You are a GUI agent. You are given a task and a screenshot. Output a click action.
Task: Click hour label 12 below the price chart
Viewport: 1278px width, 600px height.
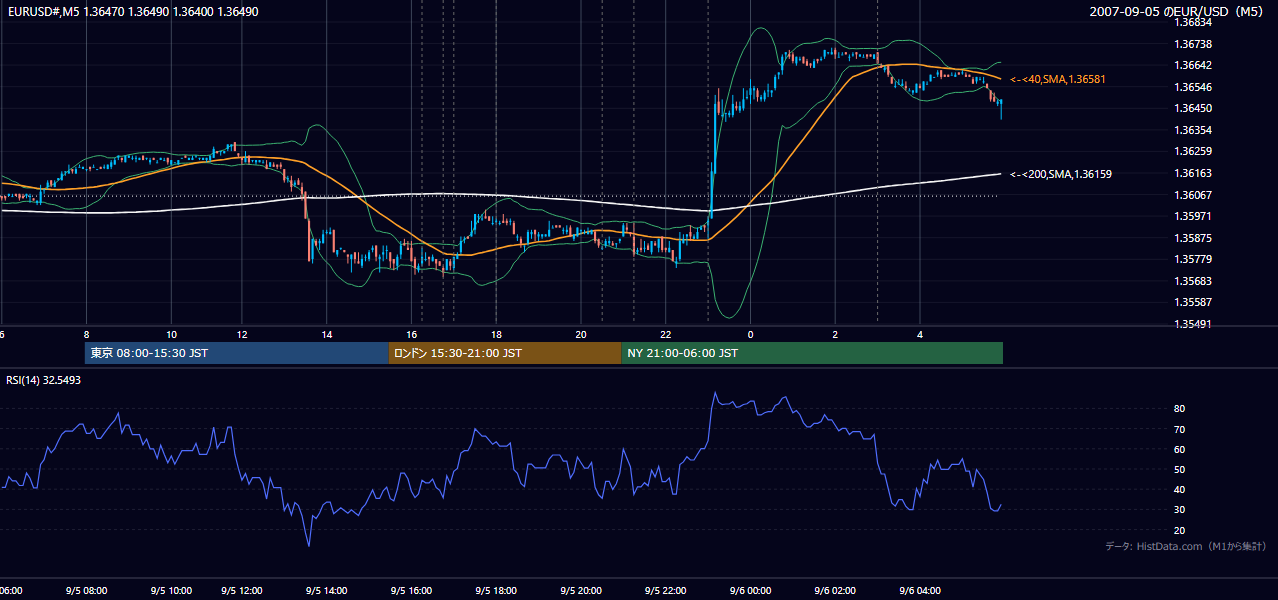[x=241, y=334]
